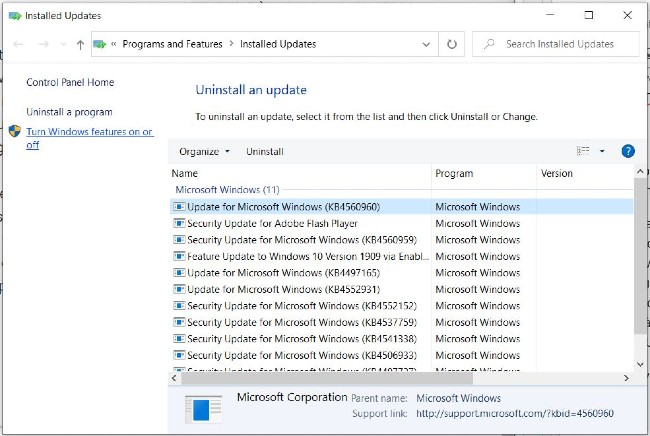Click the icon beside KB4541338 update
Screen dimensions: 650x436
click(x=179, y=339)
